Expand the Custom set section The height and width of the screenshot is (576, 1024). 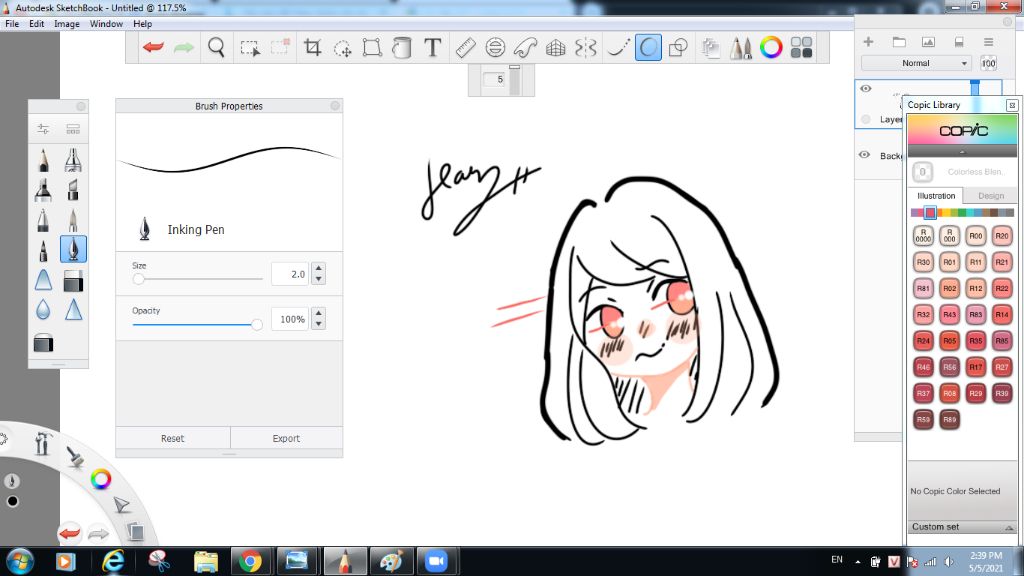(962, 526)
